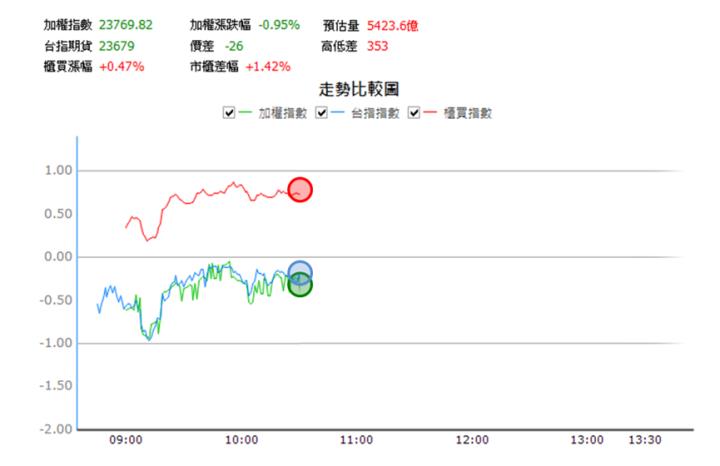Click the blue 台指指數 end-point marker

point(300,272)
